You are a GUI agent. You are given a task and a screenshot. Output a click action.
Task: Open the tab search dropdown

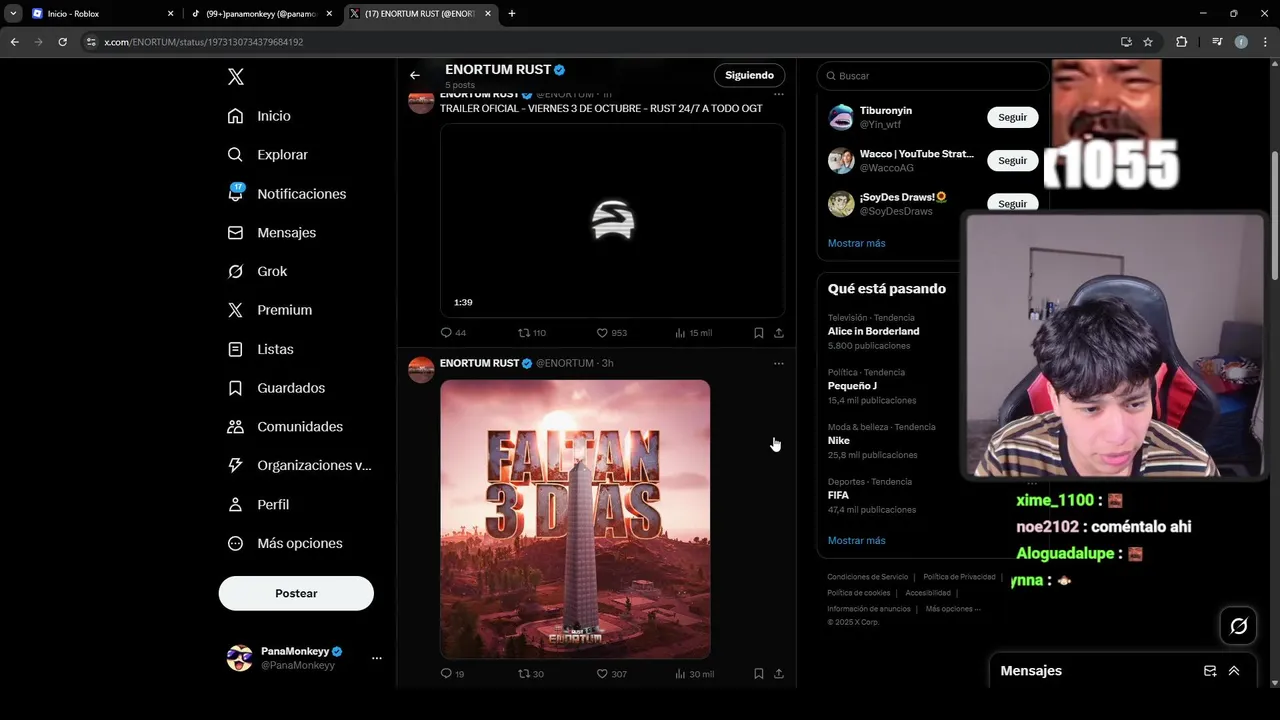[13, 14]
